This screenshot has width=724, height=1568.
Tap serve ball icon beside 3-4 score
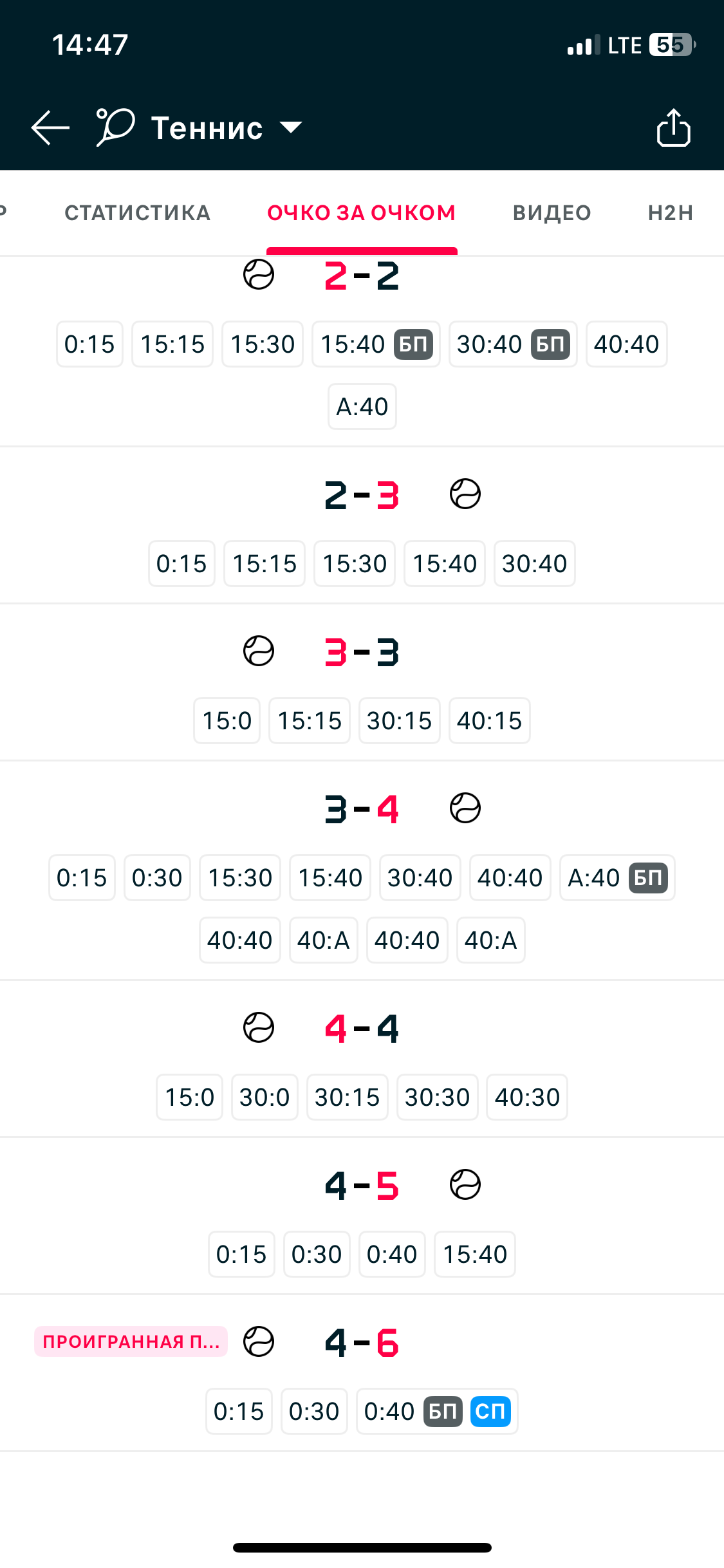point(465,808)
